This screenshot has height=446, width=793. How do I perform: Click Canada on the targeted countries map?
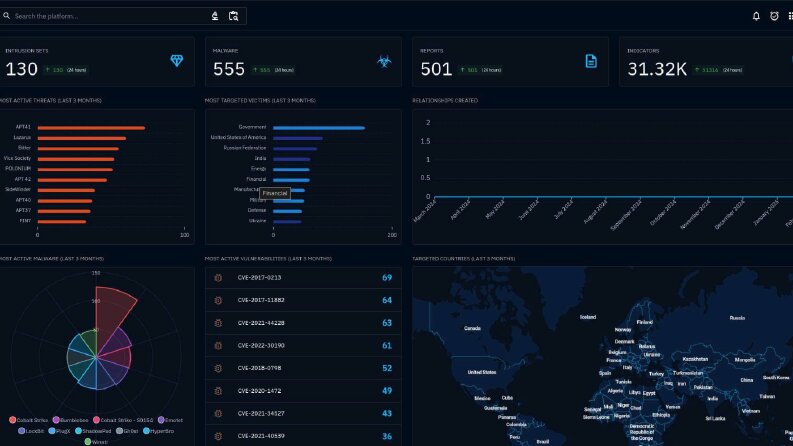pos(472,328)
